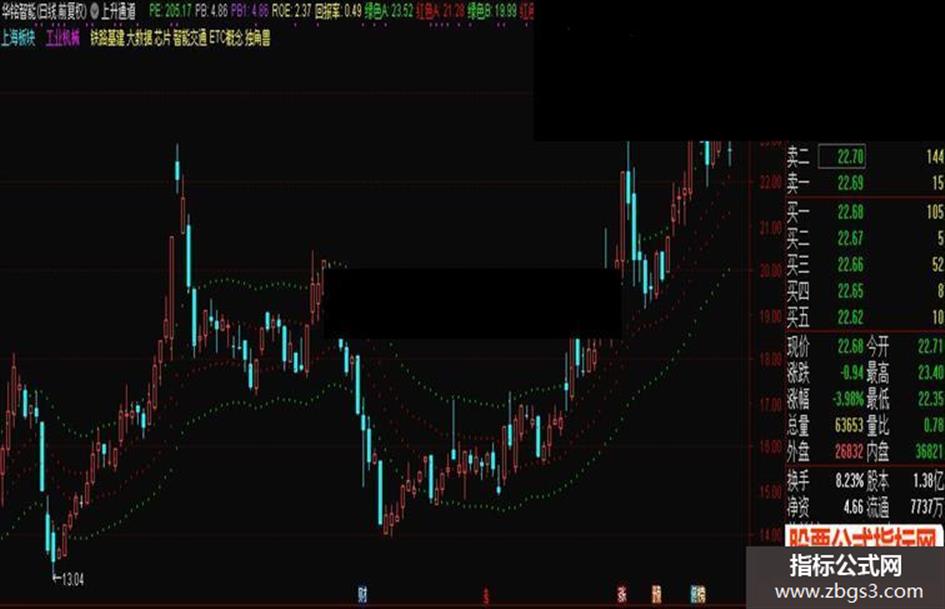Click the 卖二 volume 144
Viewport: 945px width, 609px height.
pos(935,157)
